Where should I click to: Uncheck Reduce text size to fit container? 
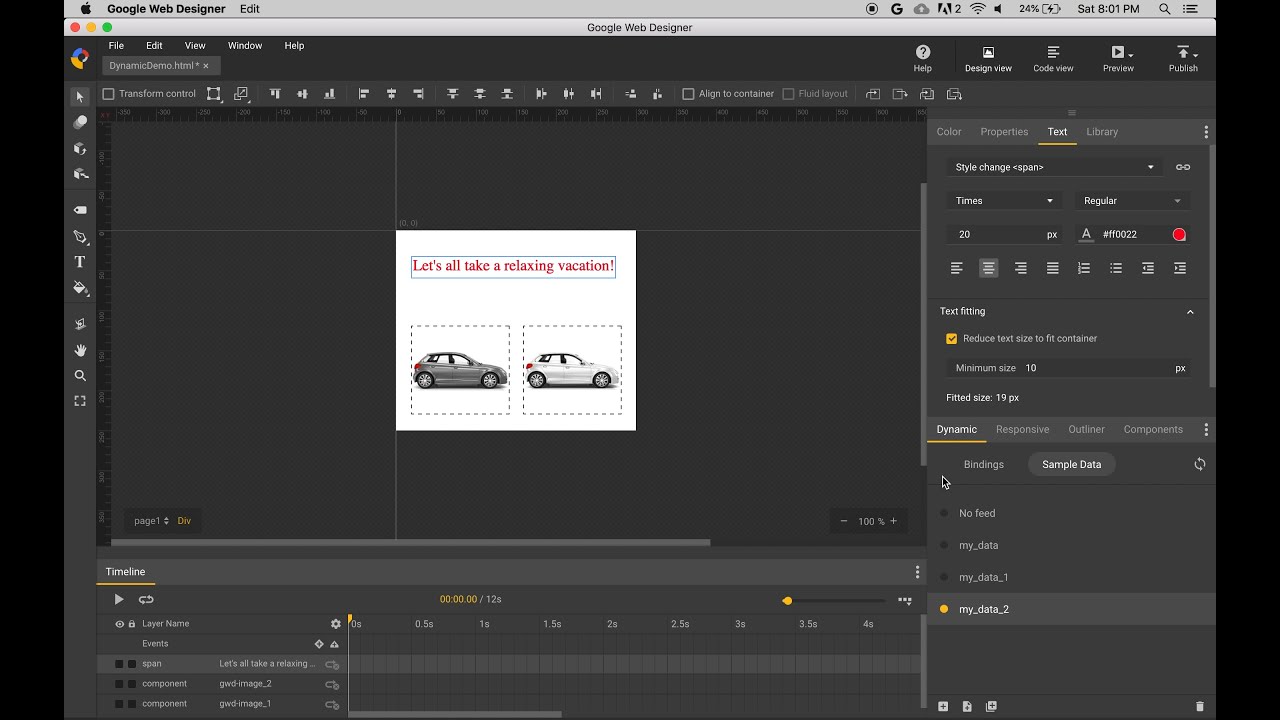951,339
